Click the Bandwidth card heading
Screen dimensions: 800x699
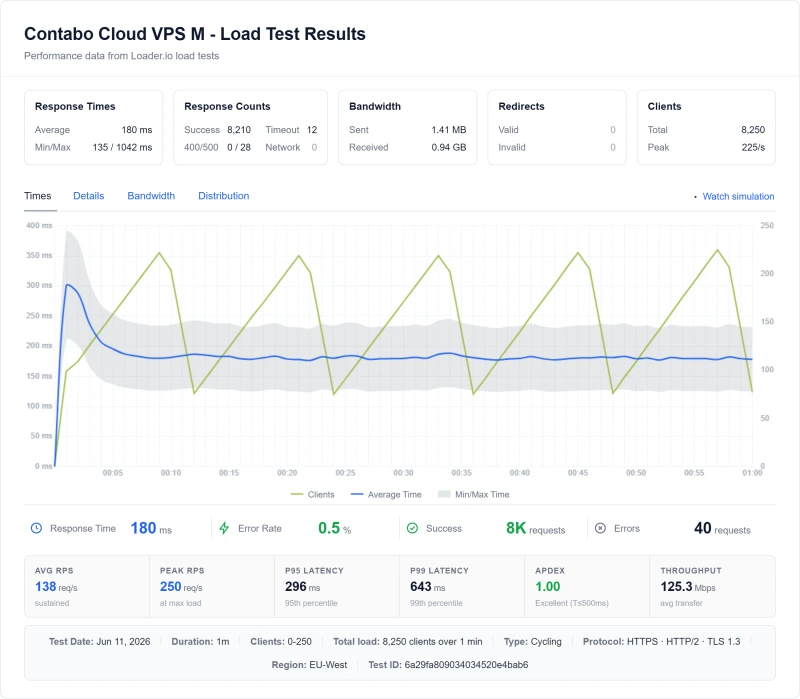[375, 106]
